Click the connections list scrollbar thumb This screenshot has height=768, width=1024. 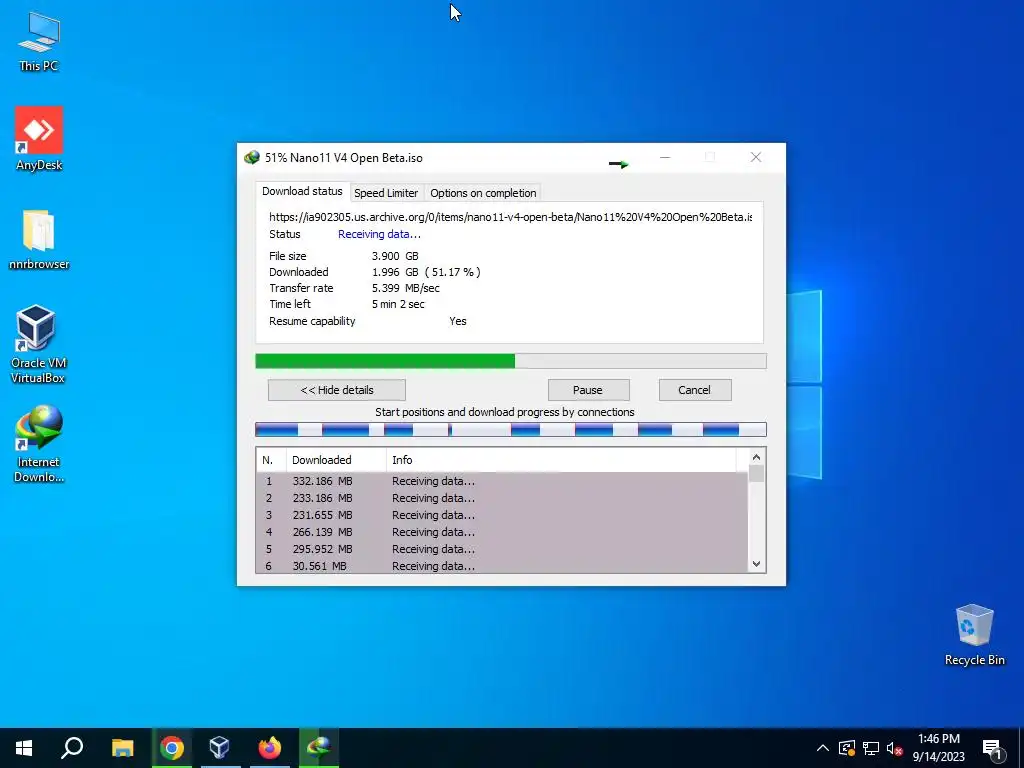point(756,473)
